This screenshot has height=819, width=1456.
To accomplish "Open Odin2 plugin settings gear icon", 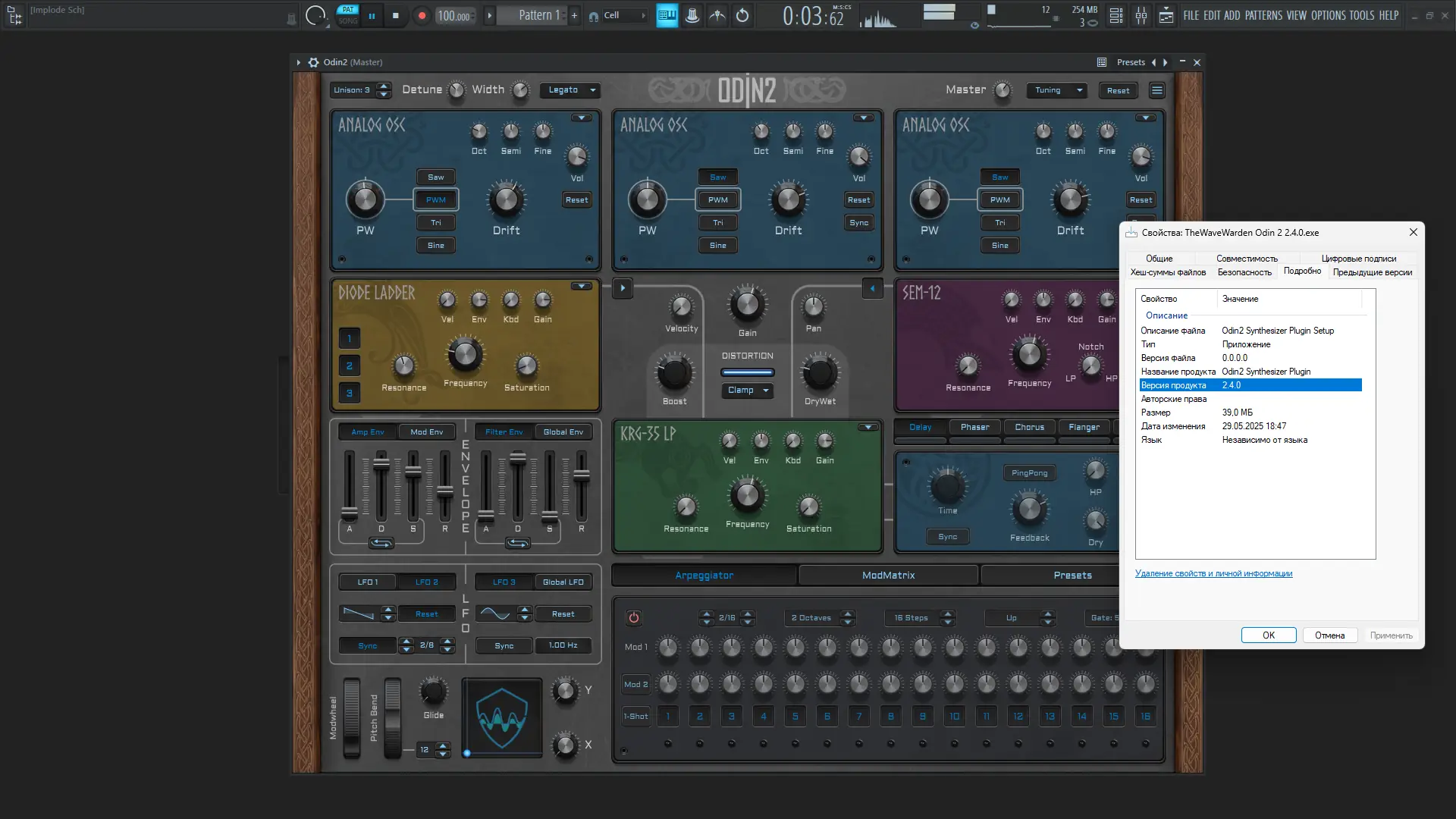I will (x=313, y=62).
